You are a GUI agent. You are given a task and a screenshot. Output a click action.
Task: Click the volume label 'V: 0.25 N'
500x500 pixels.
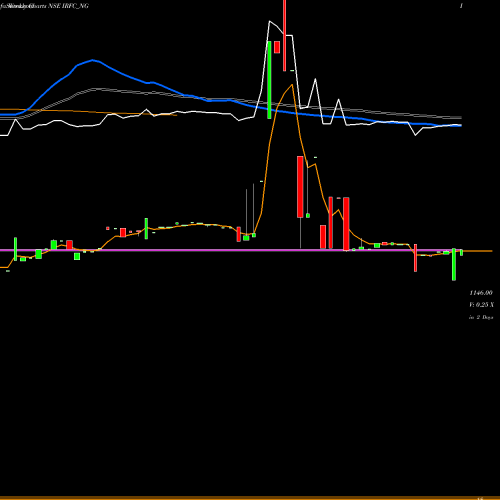click(x=481, y=305)
